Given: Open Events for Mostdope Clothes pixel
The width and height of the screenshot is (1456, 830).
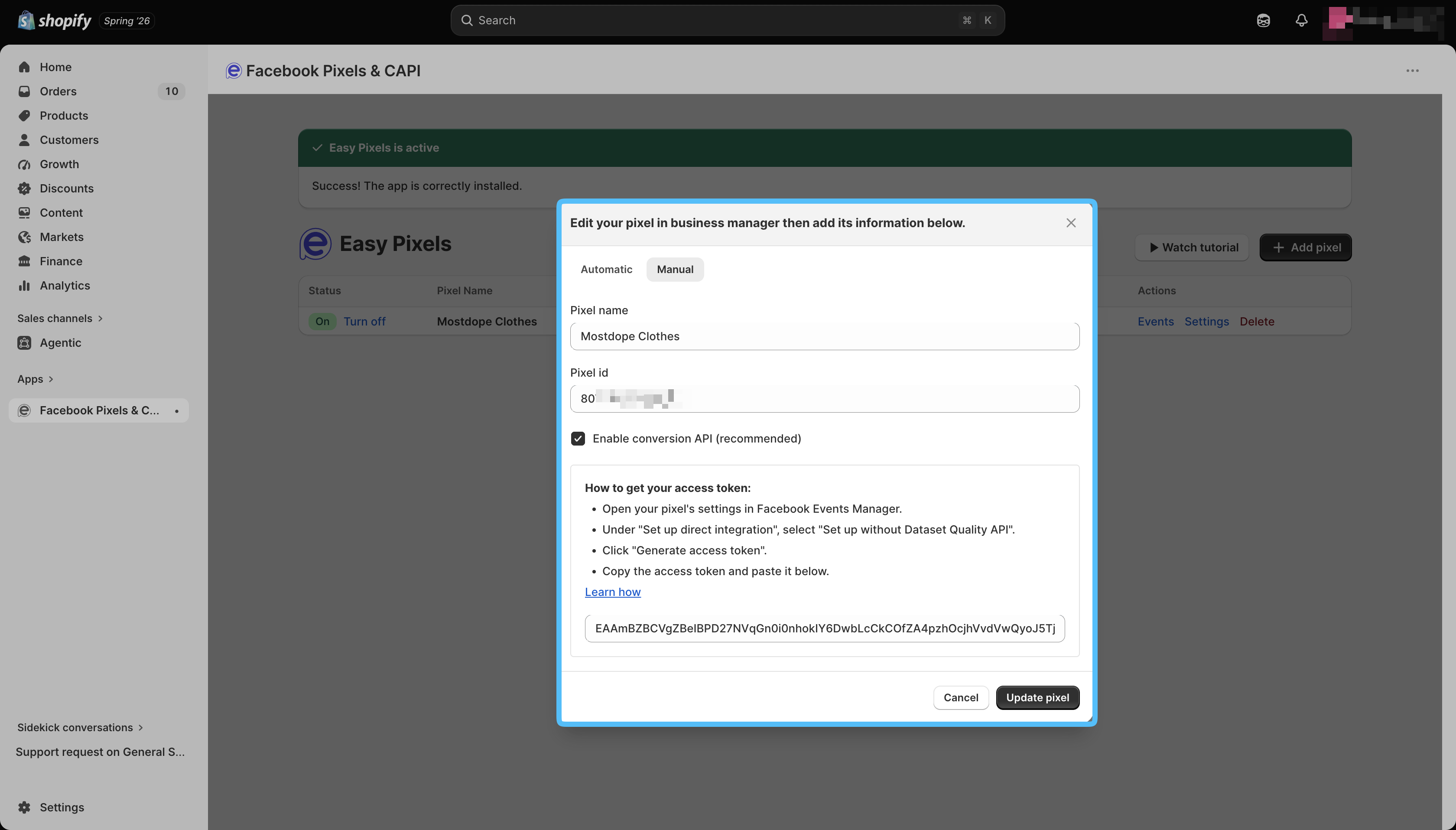Looking at the screenshot, I should pyautogui.click(x=1156, y=322).
